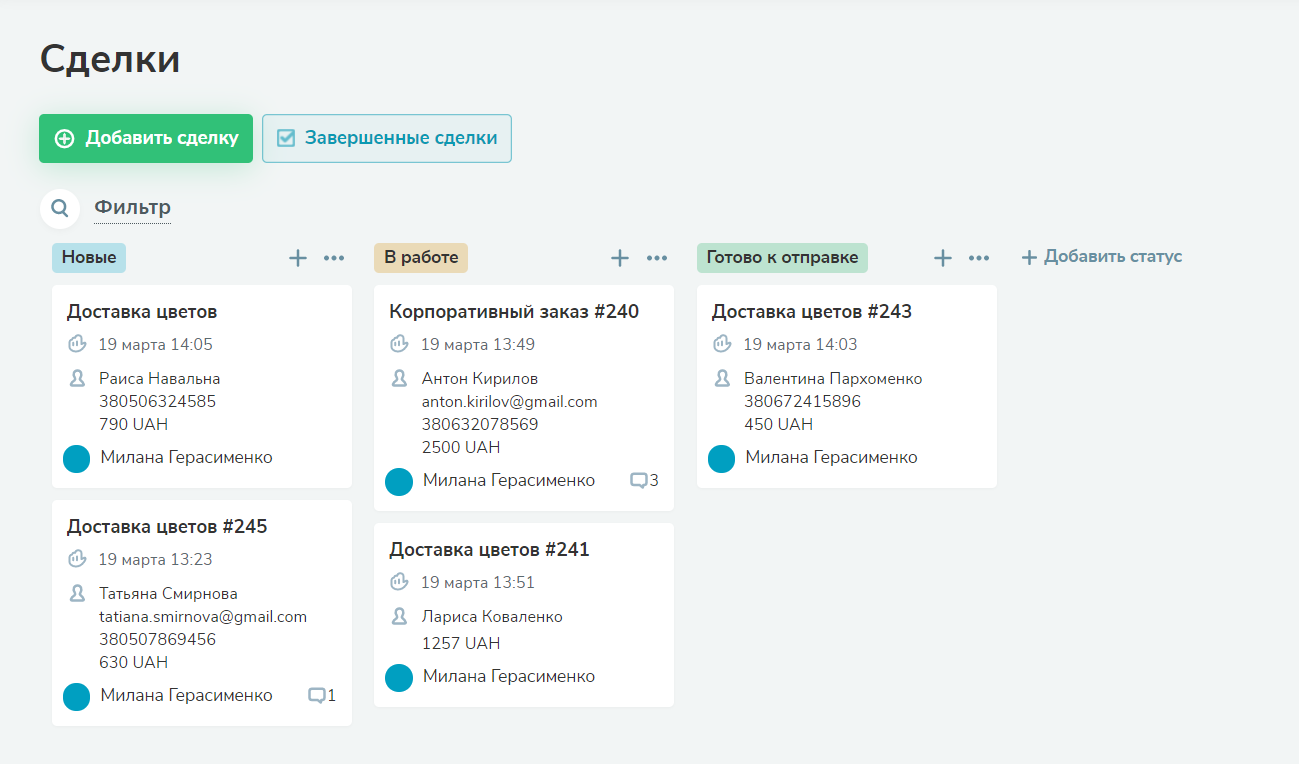The width and height of the screenshot is (1299, 764).
Task: Select the Готово к отправке status label
Action: 782,258
